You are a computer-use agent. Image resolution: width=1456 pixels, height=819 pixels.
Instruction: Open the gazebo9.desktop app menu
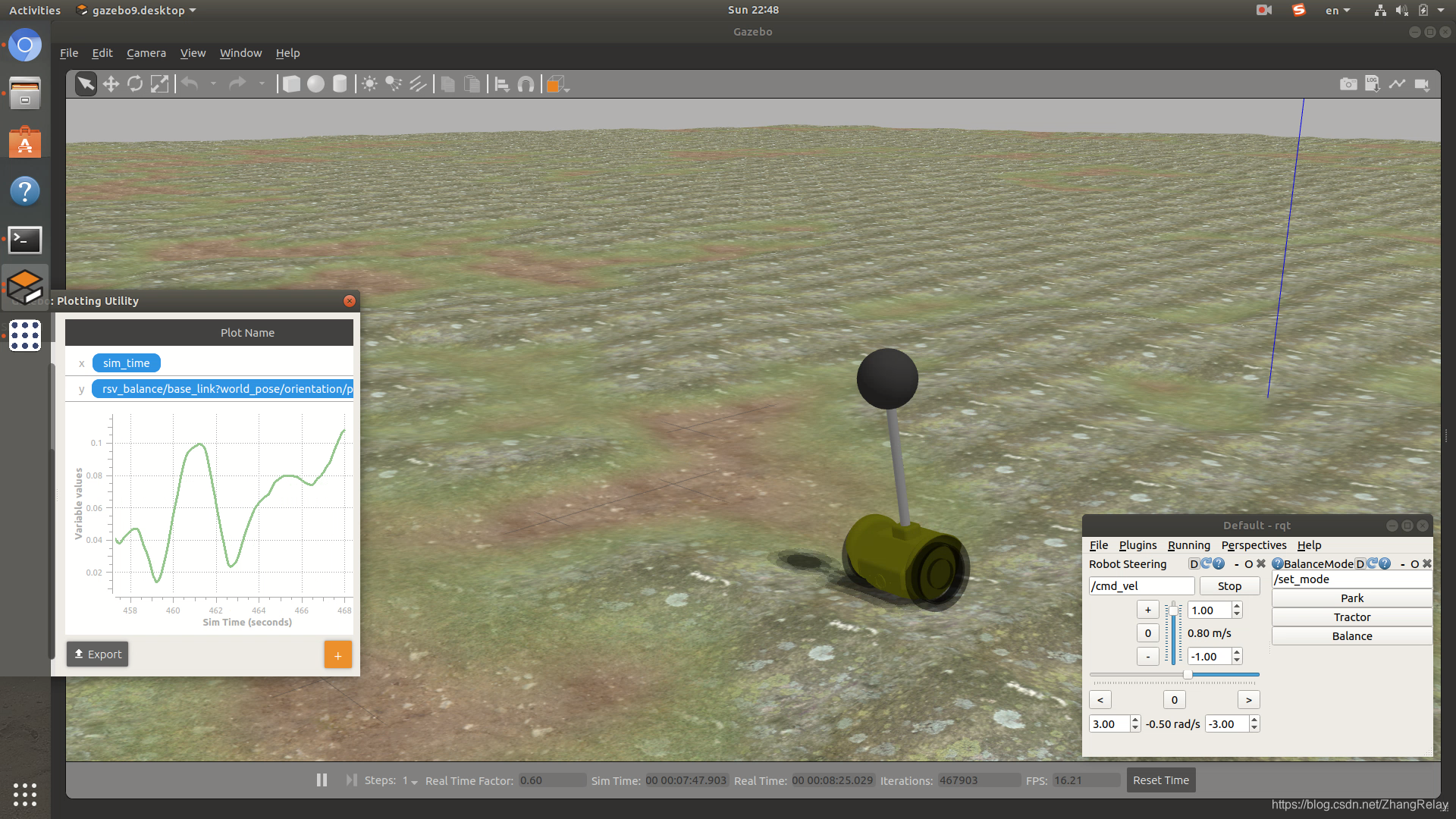(137, 10)
